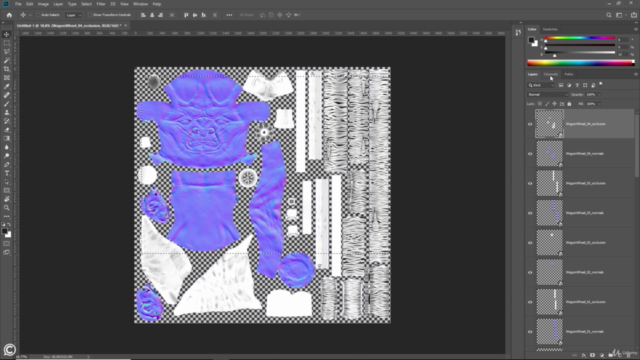Viewport: 640px width, 360px height.
Task: Select the Gradient tool
Action: click(x=7, y=138)
